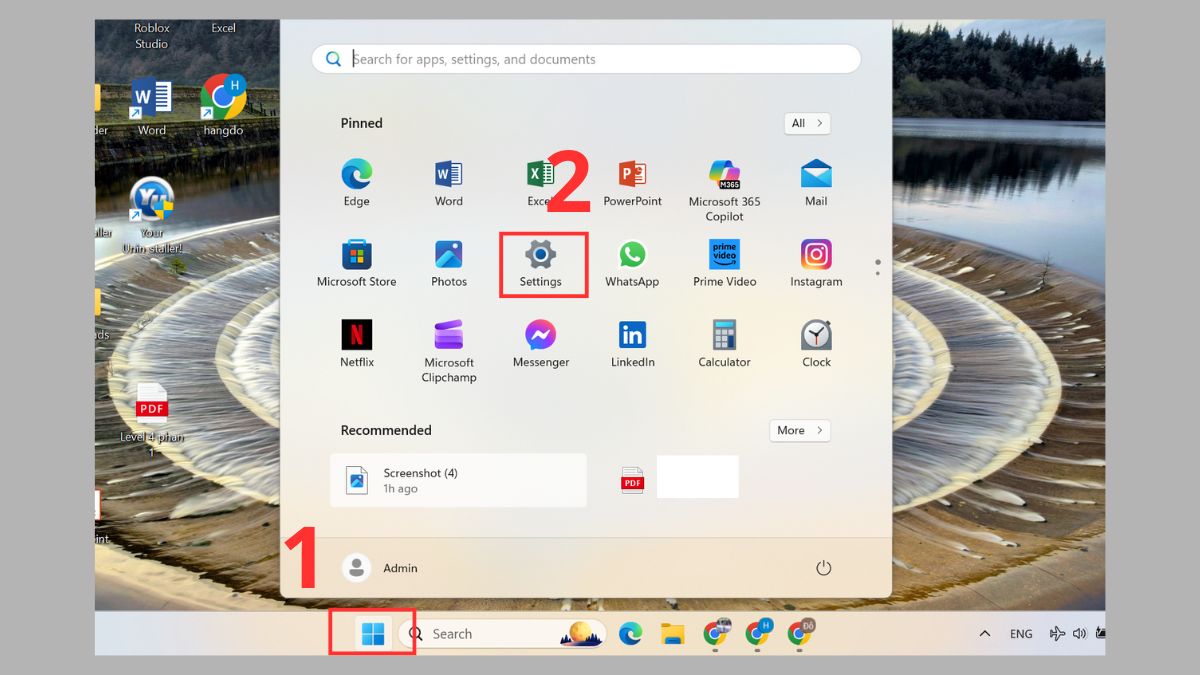Launch Microsoft Clipchamp
The width and height of the screenshot is (1200, 675).
coord(449,351)
